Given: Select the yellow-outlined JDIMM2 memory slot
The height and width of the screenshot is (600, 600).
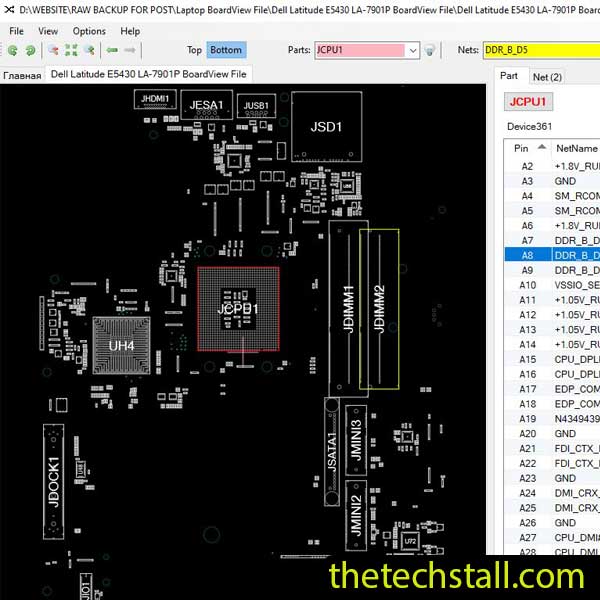Looking at the screenshot, I should [379, 309].
